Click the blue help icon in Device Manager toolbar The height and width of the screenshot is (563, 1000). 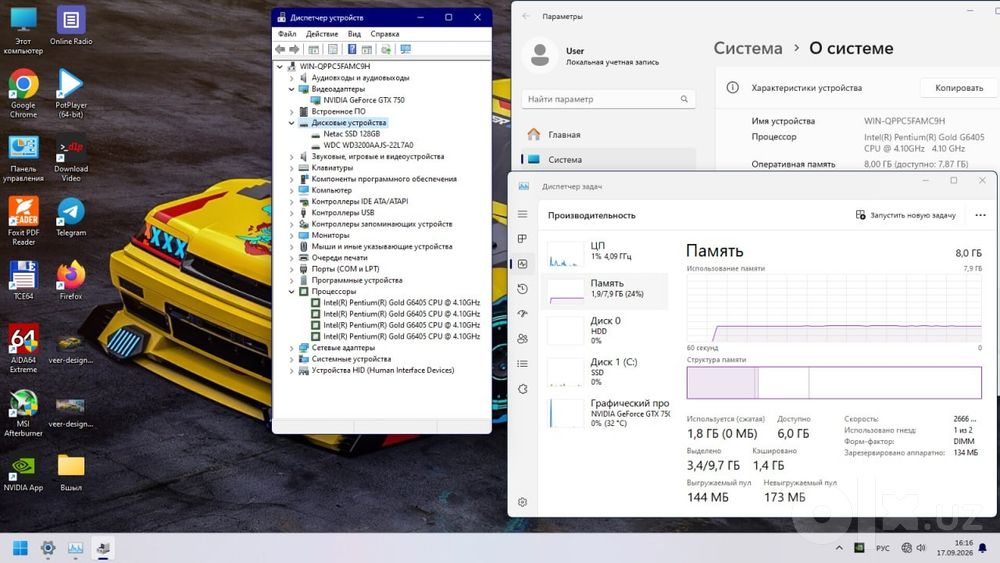351,49
